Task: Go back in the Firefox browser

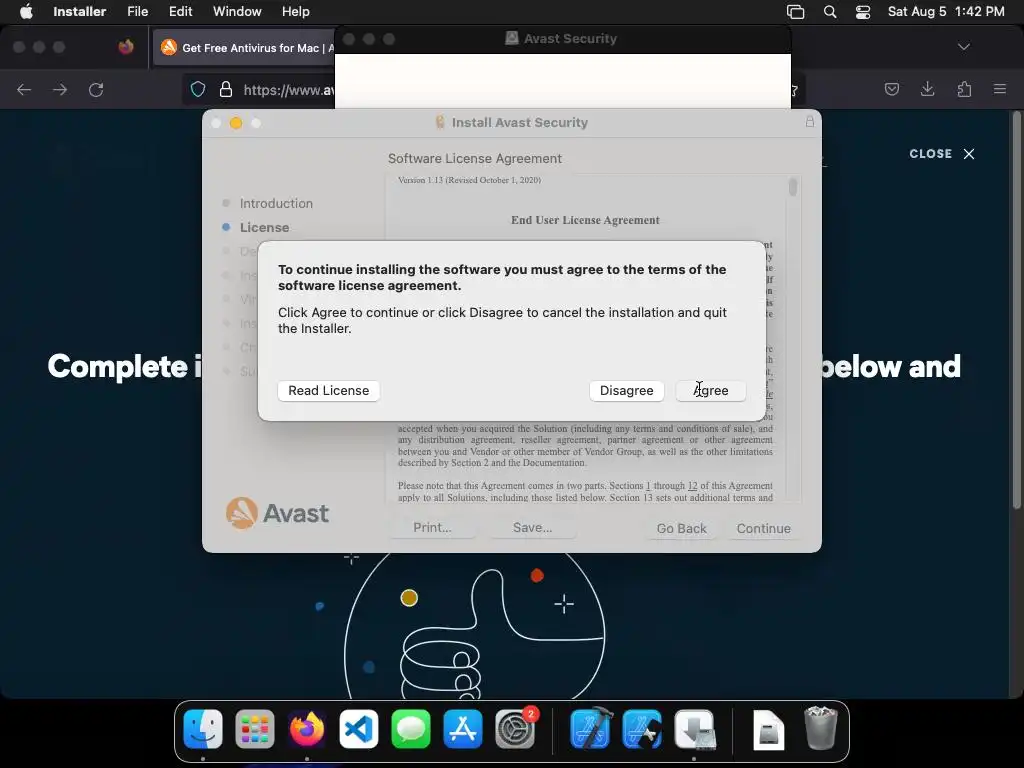Action: [x=24, y=89]
